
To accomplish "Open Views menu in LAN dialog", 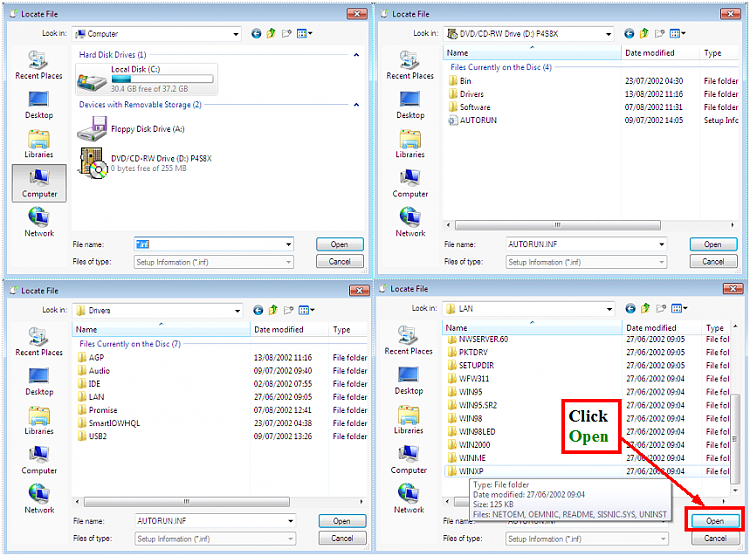I will 679,309.
